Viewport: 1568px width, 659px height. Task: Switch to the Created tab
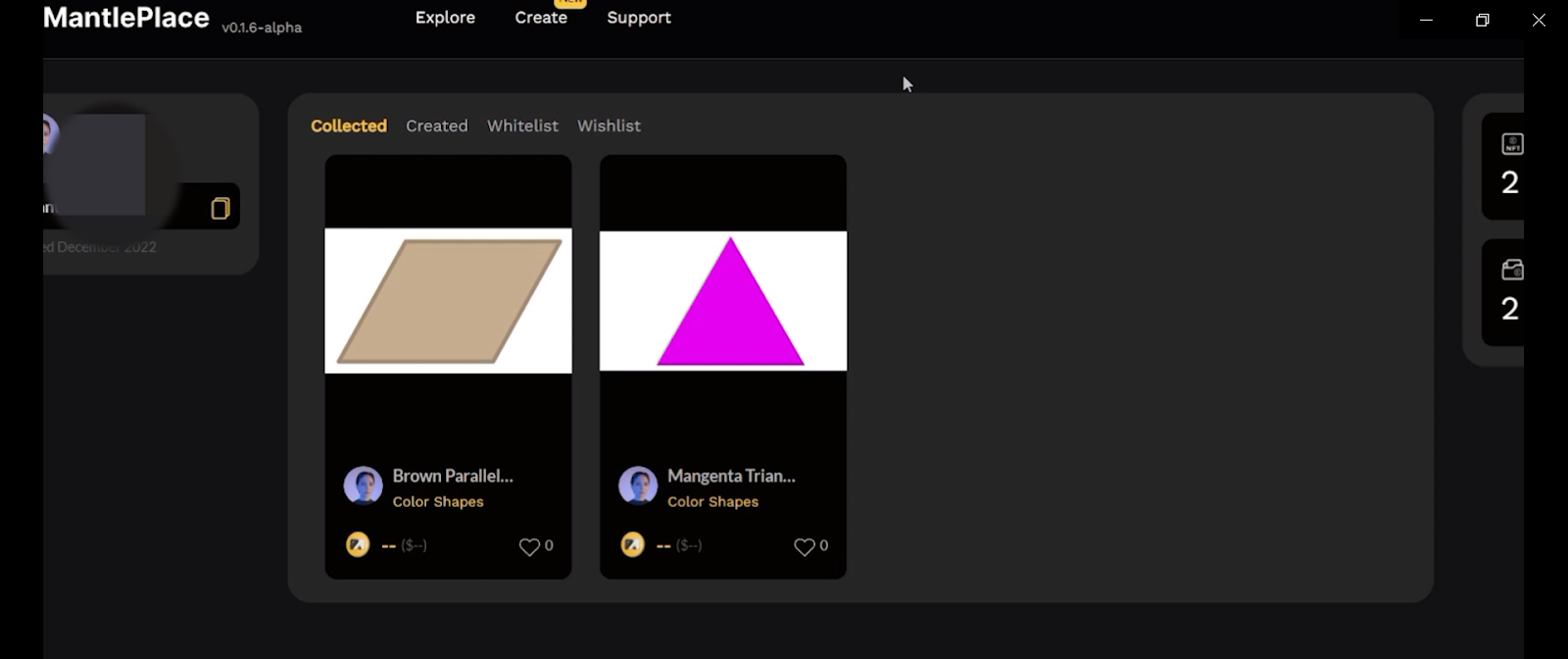tap(437, 126)
